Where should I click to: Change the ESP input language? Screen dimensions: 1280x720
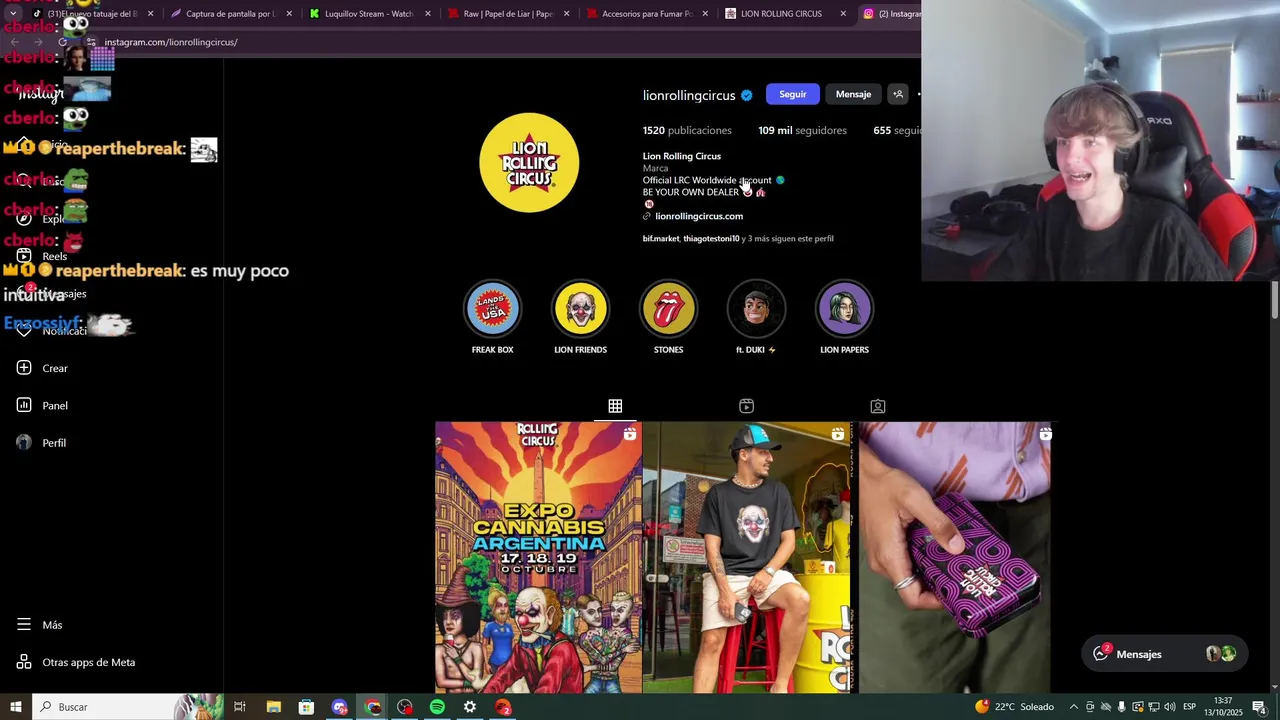pos(1189,707)
